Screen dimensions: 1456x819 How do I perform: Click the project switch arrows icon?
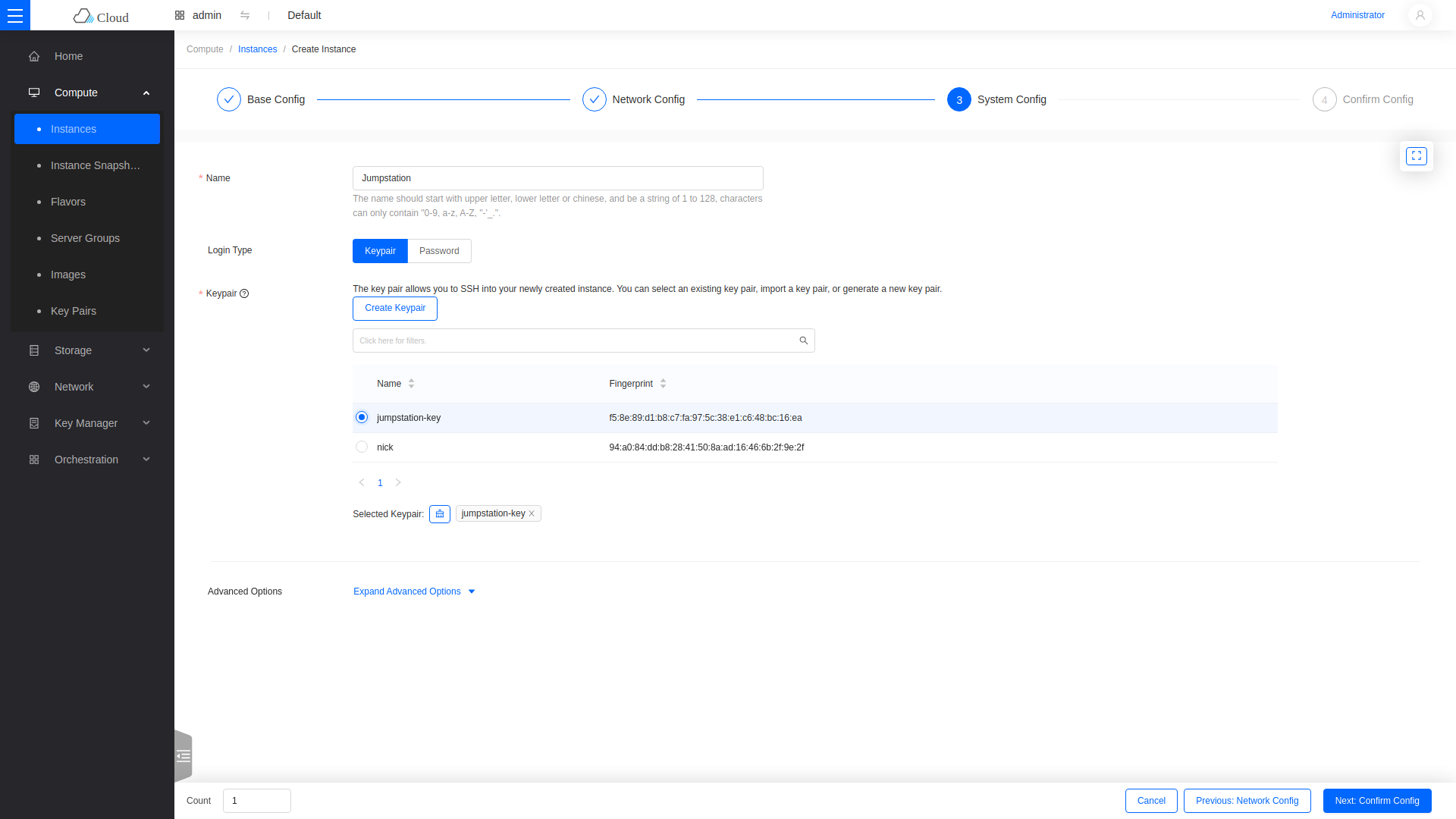tap(245, 15)
